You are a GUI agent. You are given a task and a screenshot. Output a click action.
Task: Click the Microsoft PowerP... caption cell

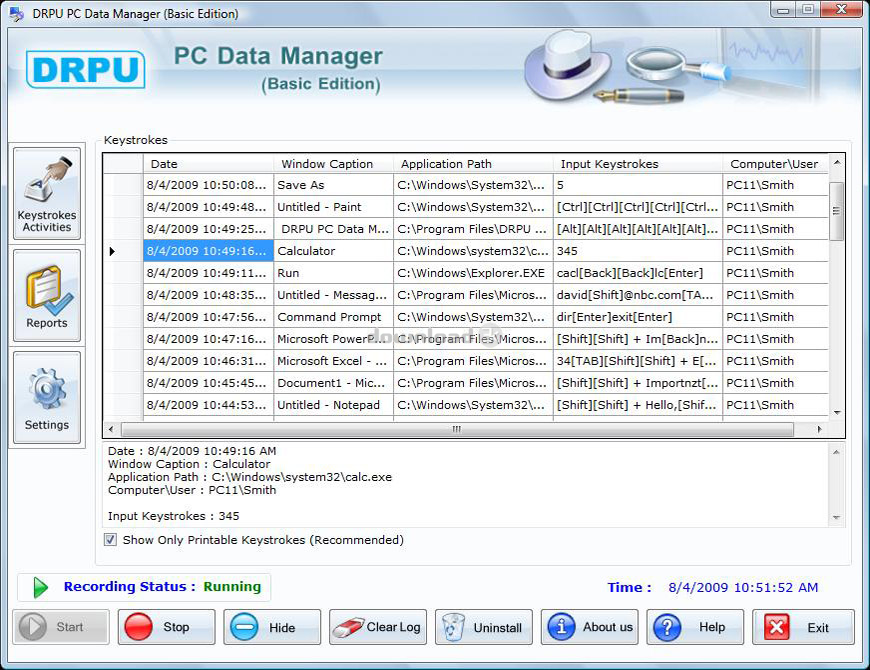tap(333, 339)
